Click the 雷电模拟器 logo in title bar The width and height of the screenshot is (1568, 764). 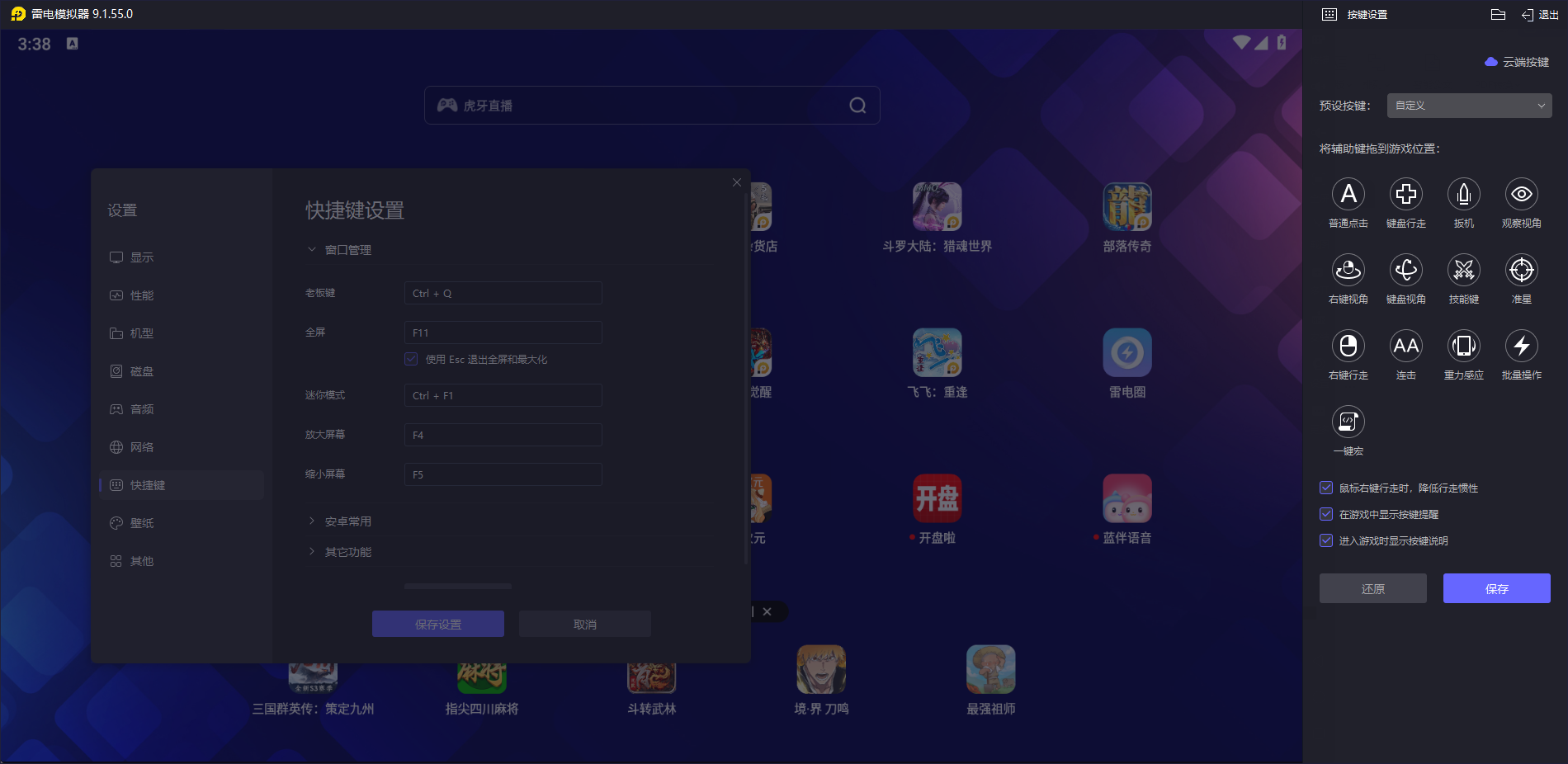[x=18, y=14]
